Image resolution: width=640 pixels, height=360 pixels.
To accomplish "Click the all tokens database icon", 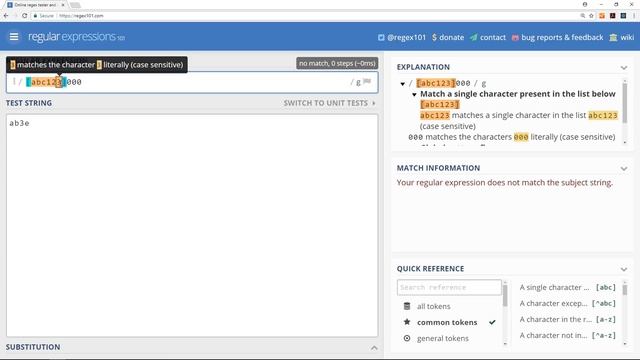I will pyautogui.click(x=407, y=306).
